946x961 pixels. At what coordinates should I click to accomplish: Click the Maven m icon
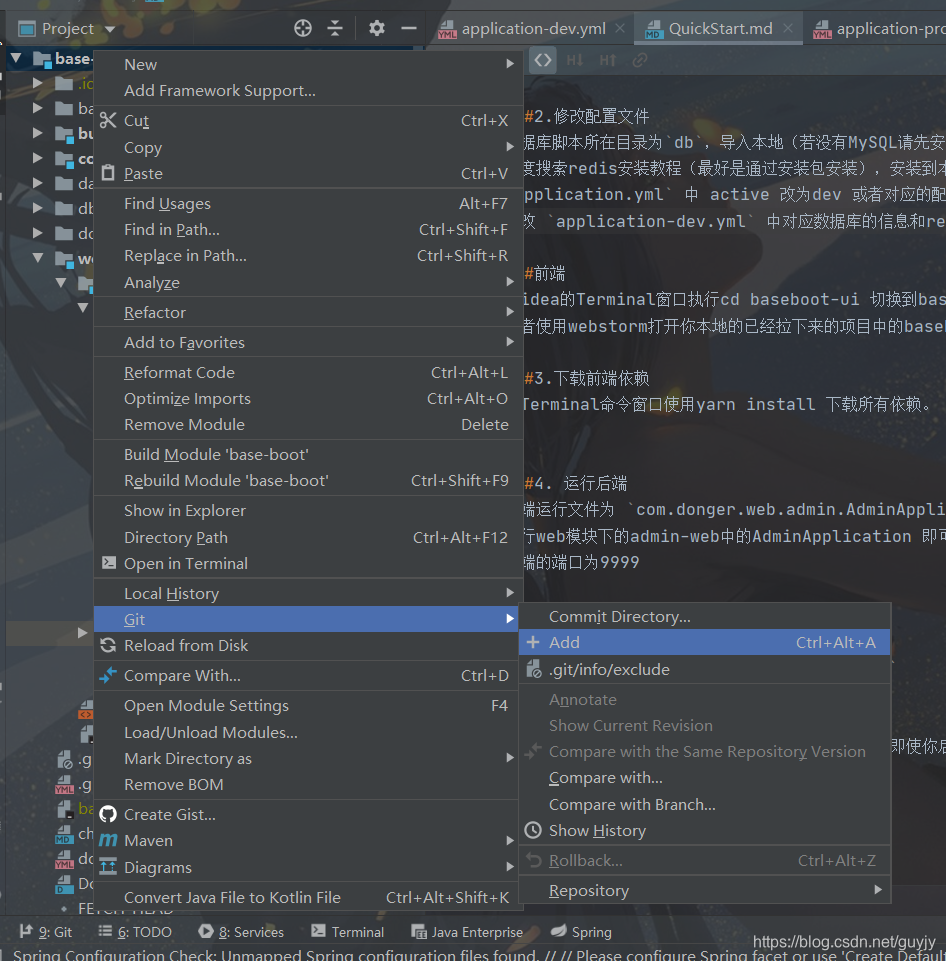(x=108, y=840)
